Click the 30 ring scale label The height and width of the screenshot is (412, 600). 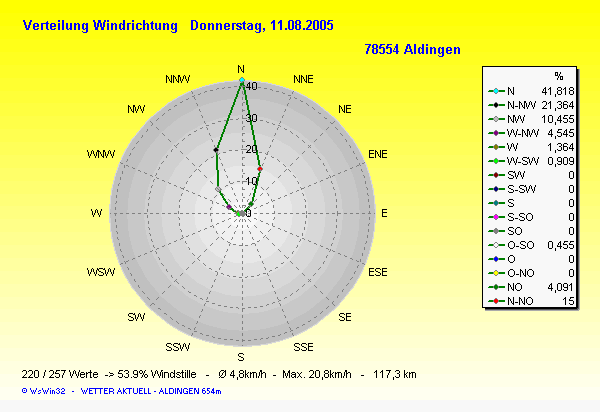click(251, 118)
